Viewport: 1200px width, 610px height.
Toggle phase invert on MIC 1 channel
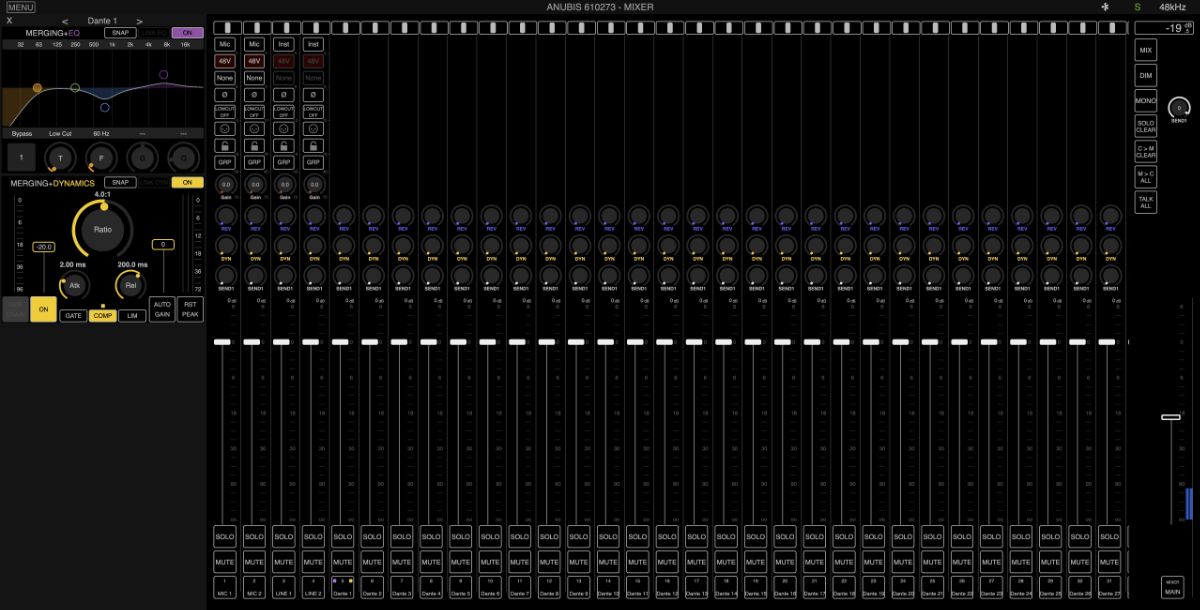click(x=225, y=94)
